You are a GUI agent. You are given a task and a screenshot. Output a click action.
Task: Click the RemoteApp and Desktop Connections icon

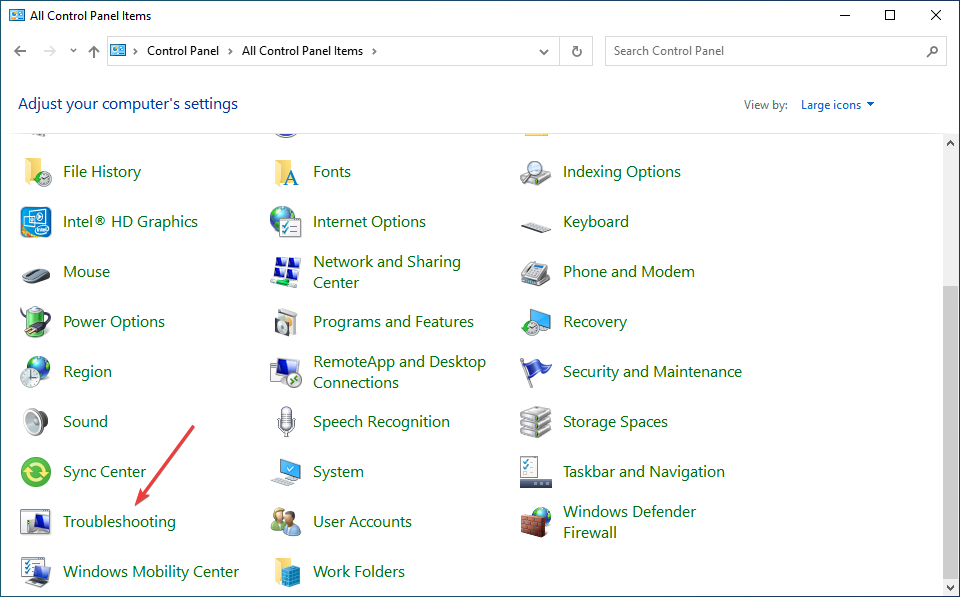286,372
